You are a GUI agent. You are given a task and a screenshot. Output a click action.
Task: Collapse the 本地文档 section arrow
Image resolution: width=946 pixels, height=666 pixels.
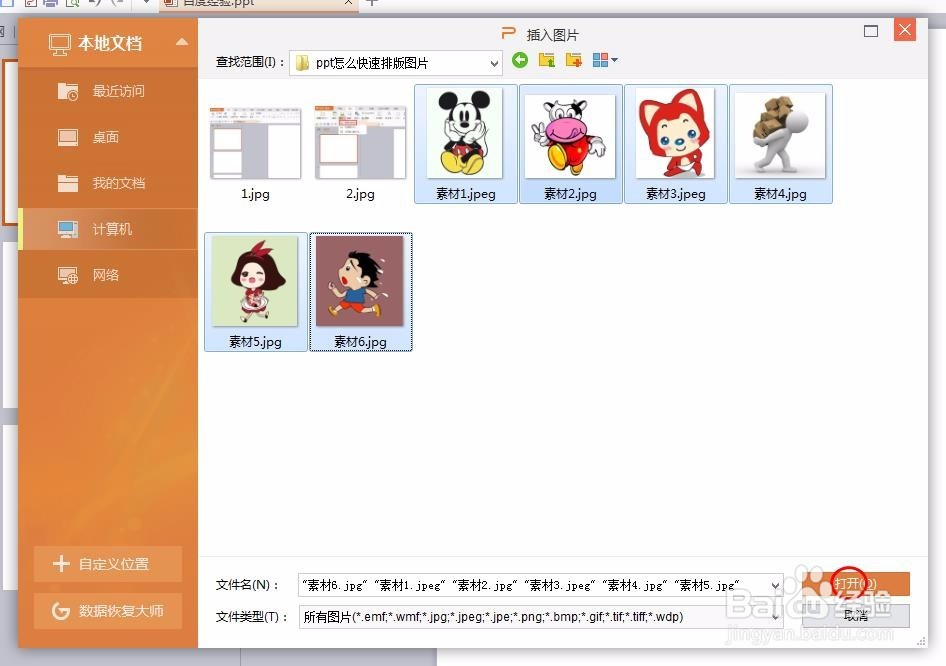click(x=182, y=42)
